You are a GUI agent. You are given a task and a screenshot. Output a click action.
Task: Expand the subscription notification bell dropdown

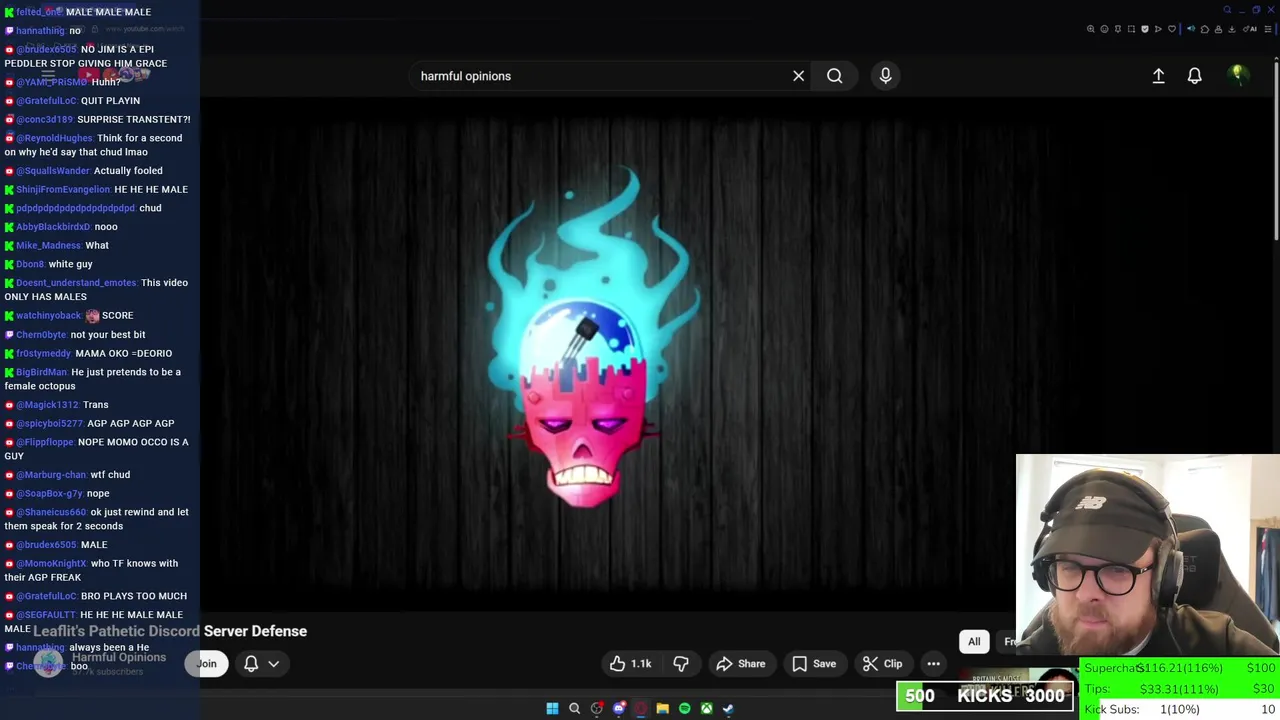(261, 663)
